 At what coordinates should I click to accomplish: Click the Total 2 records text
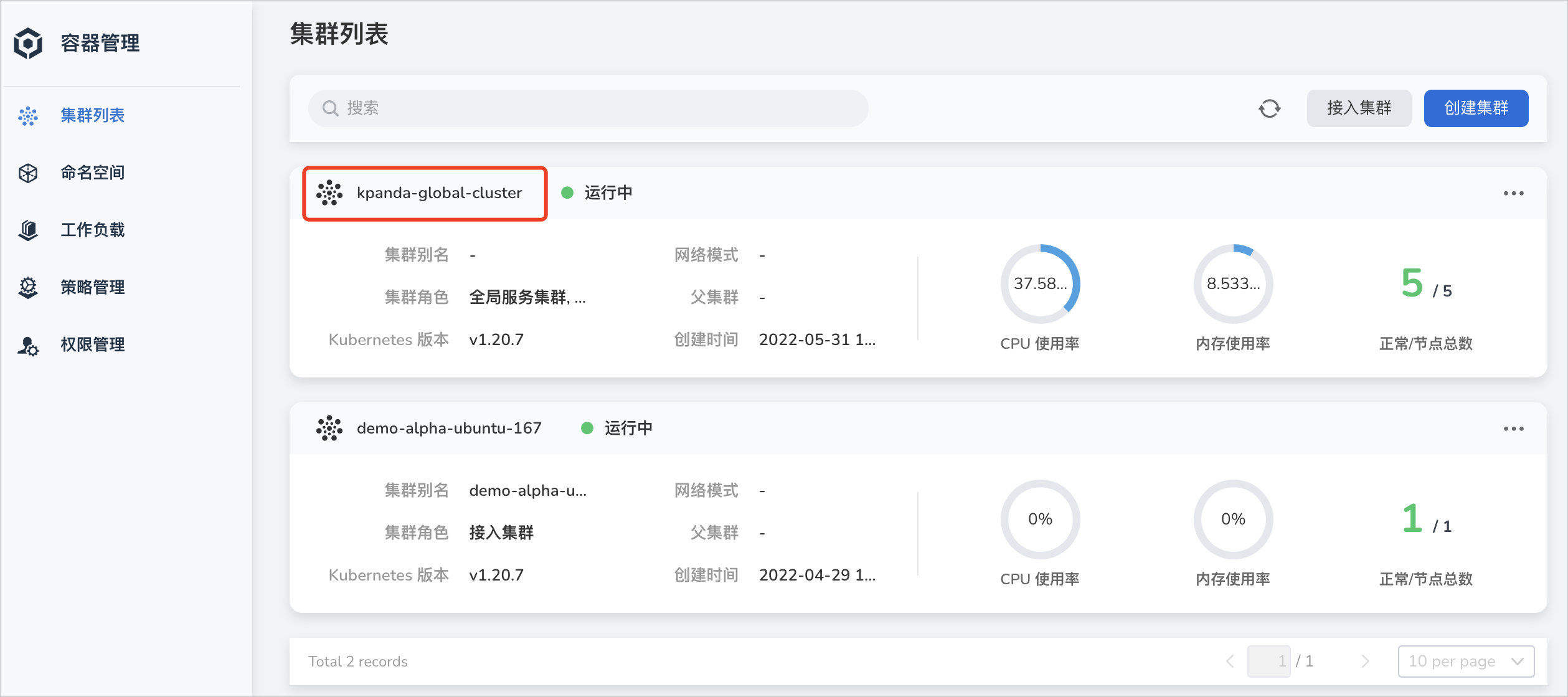click(x=358, y=661)
